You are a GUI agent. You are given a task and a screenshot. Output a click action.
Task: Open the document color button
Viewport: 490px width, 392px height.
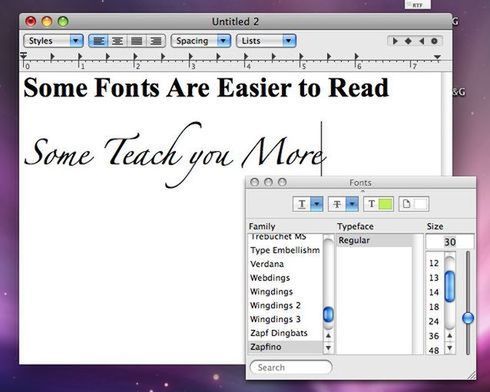click(414, 204)
